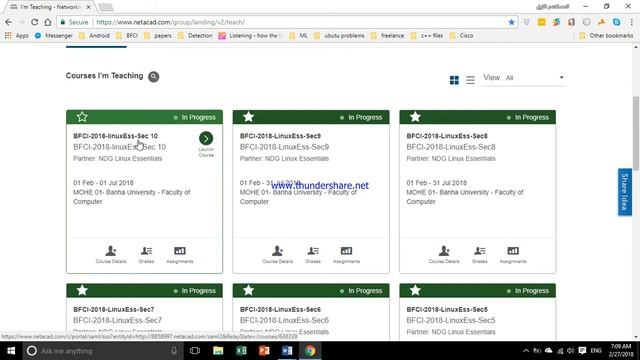
Task: Open Other bookmarks folder
Action: (607, 36)
